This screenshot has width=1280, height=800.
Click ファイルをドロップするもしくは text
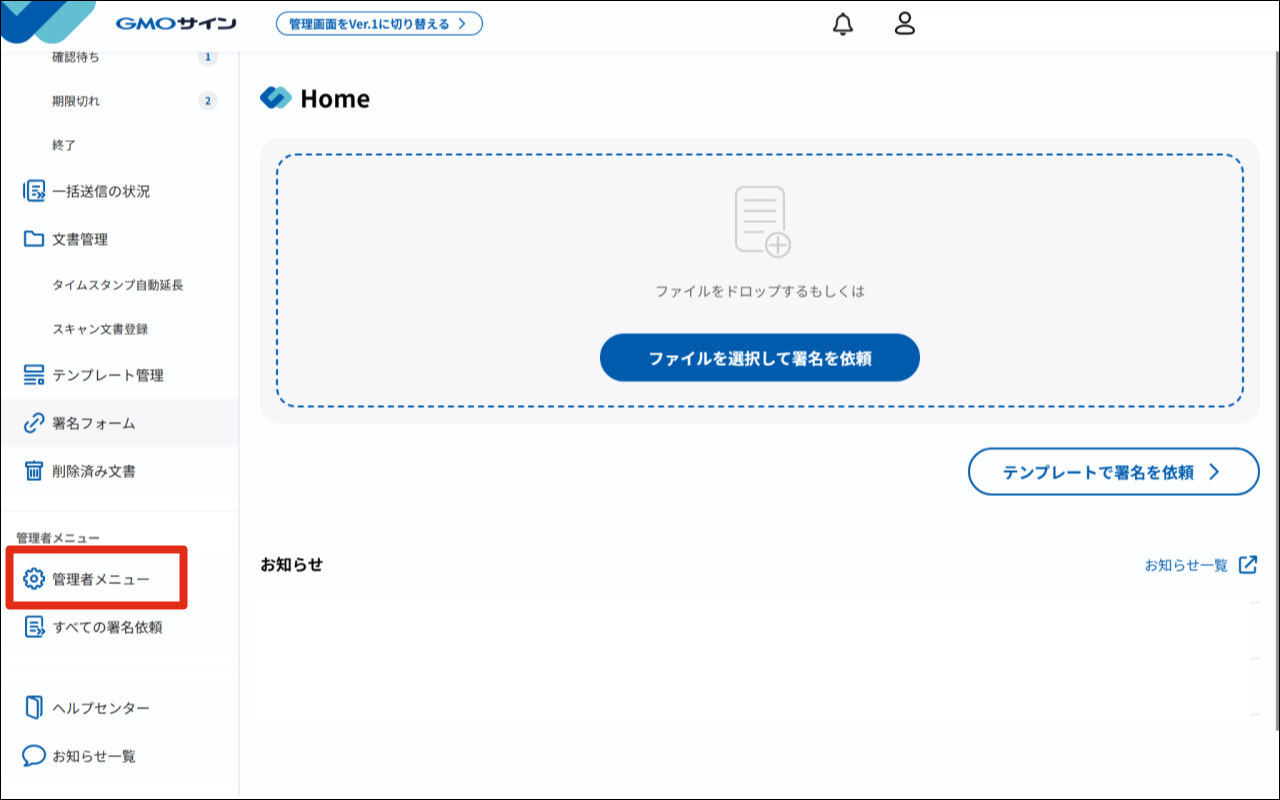[760, 292]
